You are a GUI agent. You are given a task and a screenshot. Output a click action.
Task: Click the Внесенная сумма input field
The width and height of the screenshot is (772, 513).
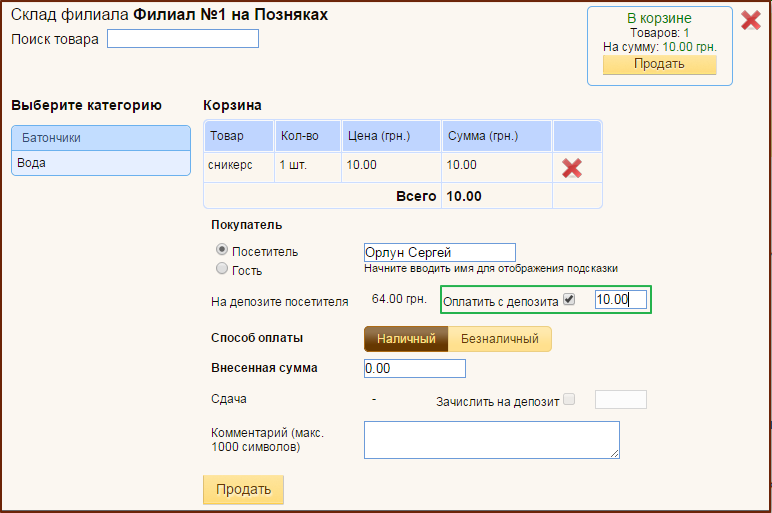tap(415, 369)
